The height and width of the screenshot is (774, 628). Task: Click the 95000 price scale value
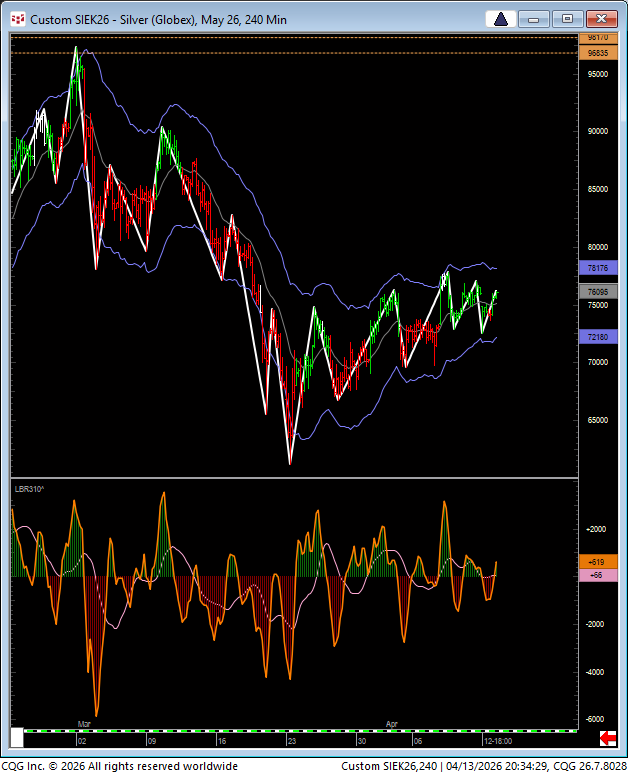(597, 75)
